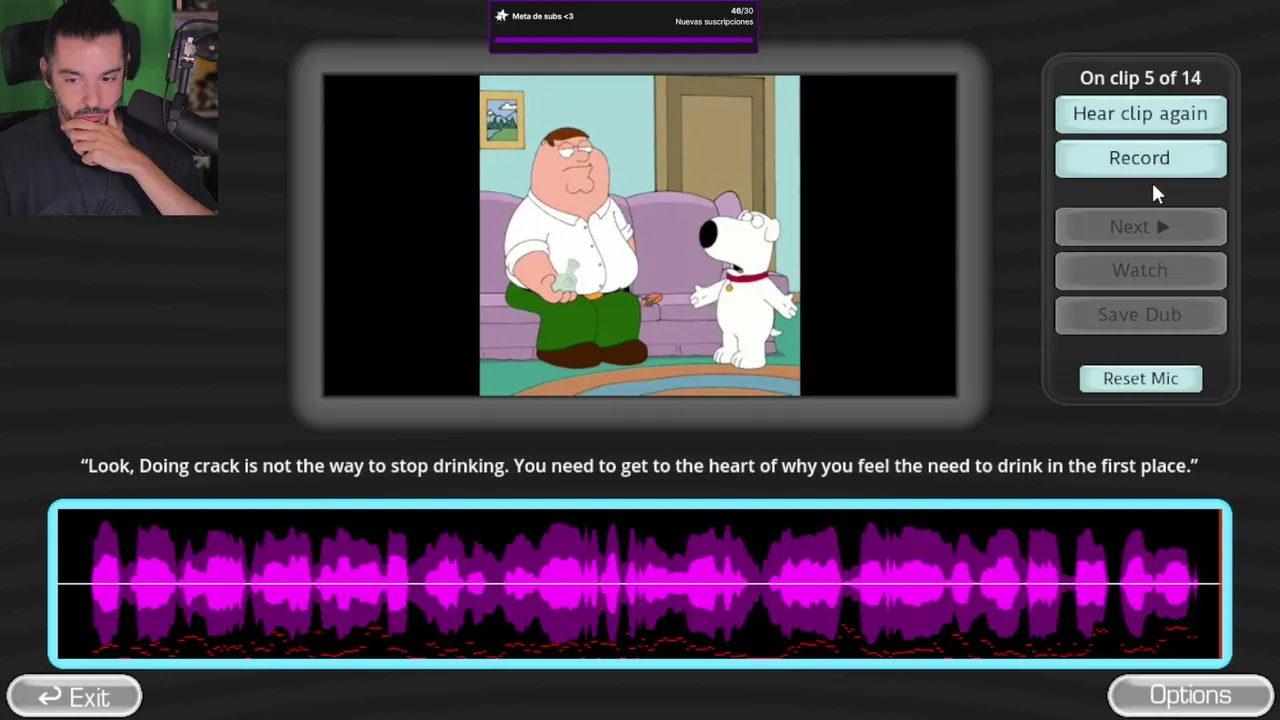This screenshot has height=720, width=1280.
Task: Click the 'On clip 5 of 14' counter
Action: point(1140,78)
